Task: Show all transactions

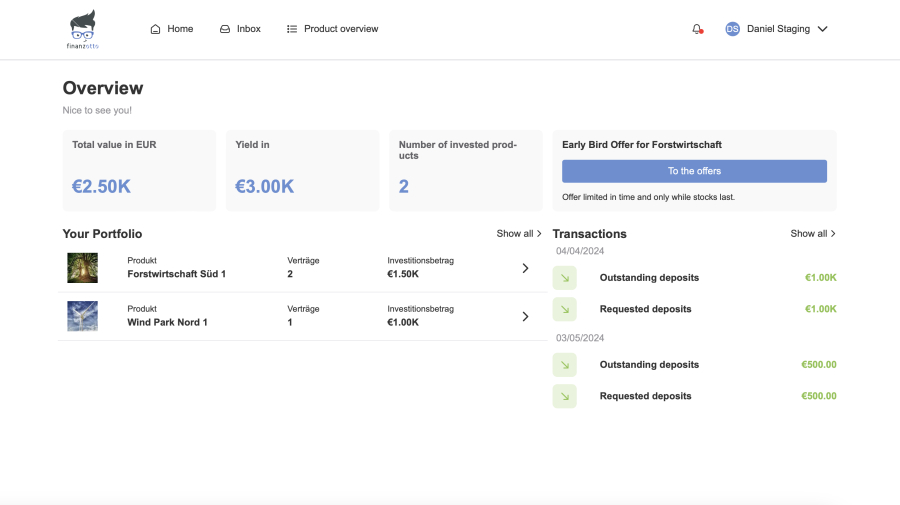Action: (x=812, y=234)
